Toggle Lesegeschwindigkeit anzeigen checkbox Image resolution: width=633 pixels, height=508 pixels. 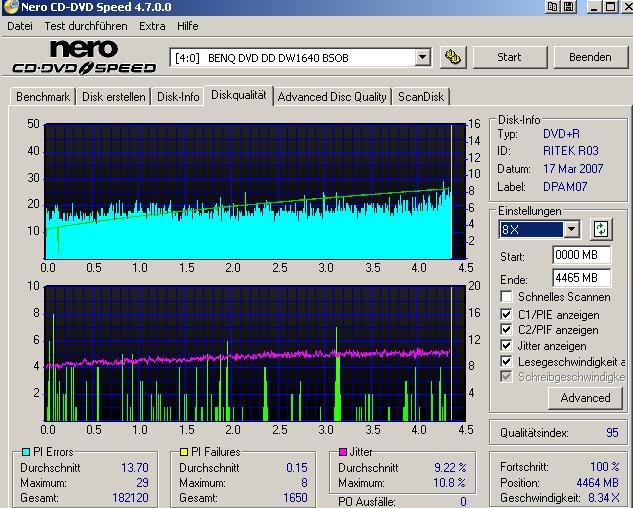[506, 361]
